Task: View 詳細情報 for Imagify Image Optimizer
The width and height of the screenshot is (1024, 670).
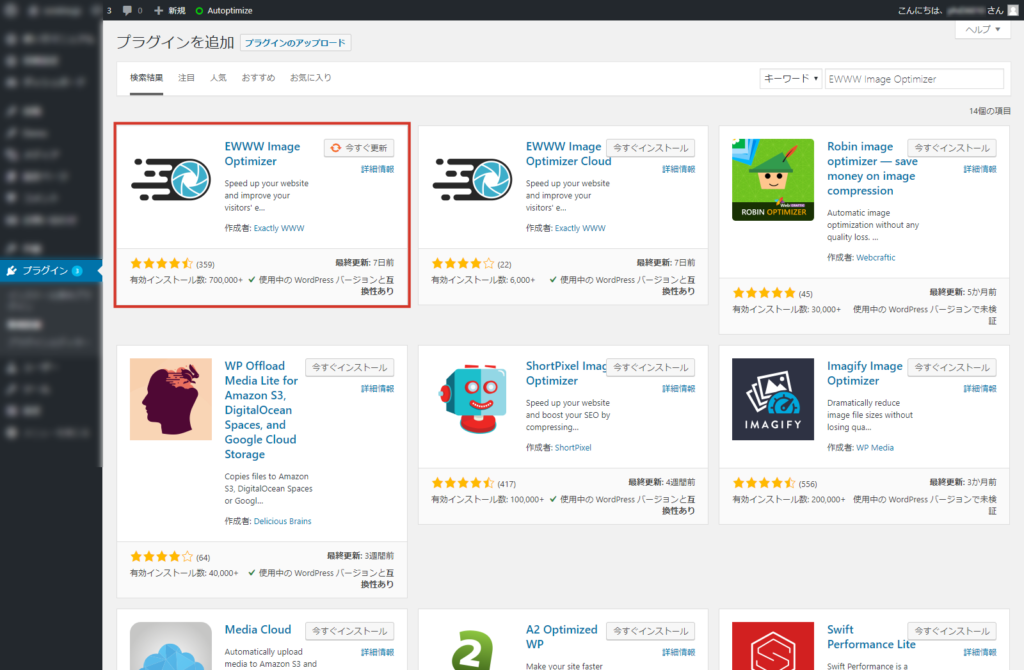Action: pyautogui.click(x=980, y=389)
